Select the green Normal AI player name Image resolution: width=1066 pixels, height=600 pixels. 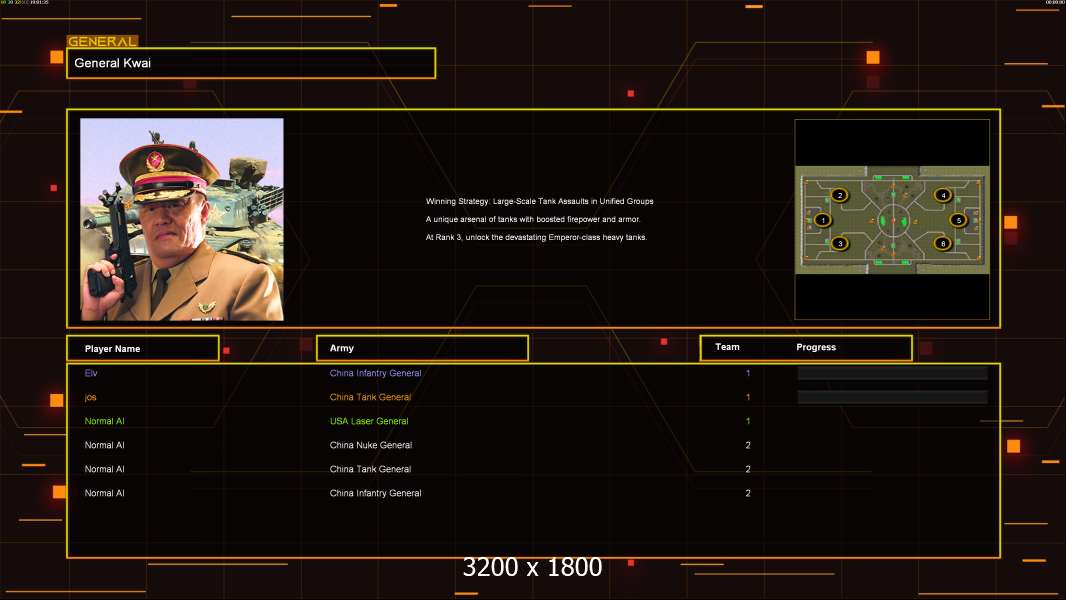click(104, 421)
